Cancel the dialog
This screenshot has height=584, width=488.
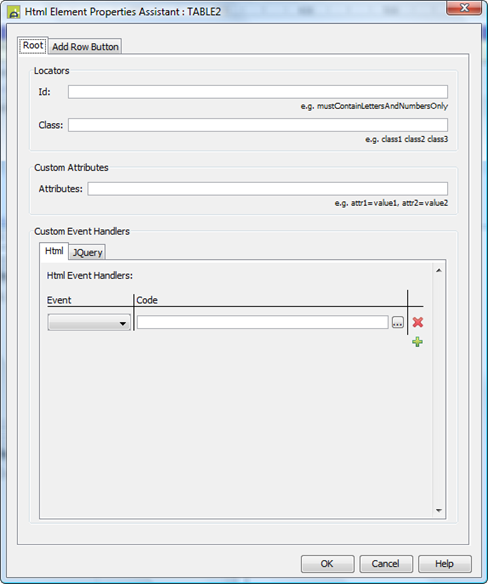click(x=386, y=564)
